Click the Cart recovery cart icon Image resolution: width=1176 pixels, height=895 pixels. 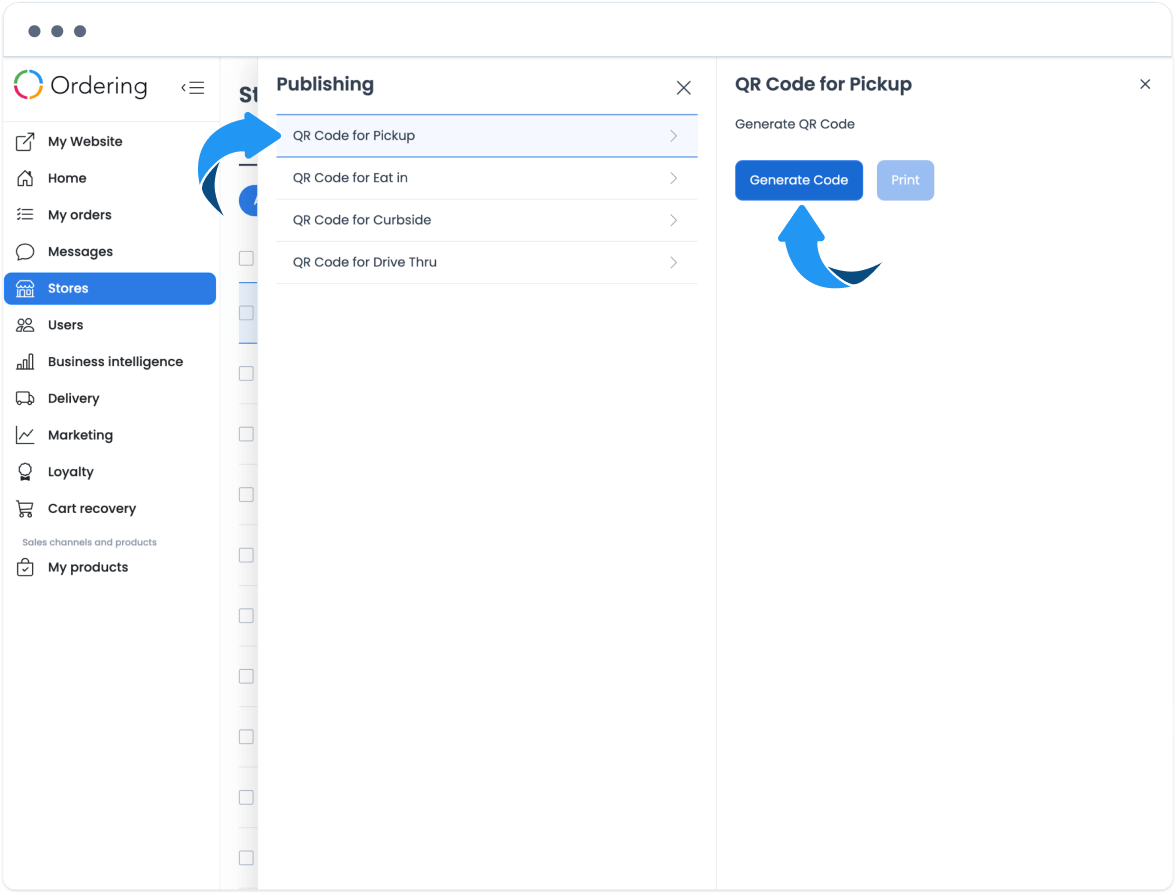(25, 509)
